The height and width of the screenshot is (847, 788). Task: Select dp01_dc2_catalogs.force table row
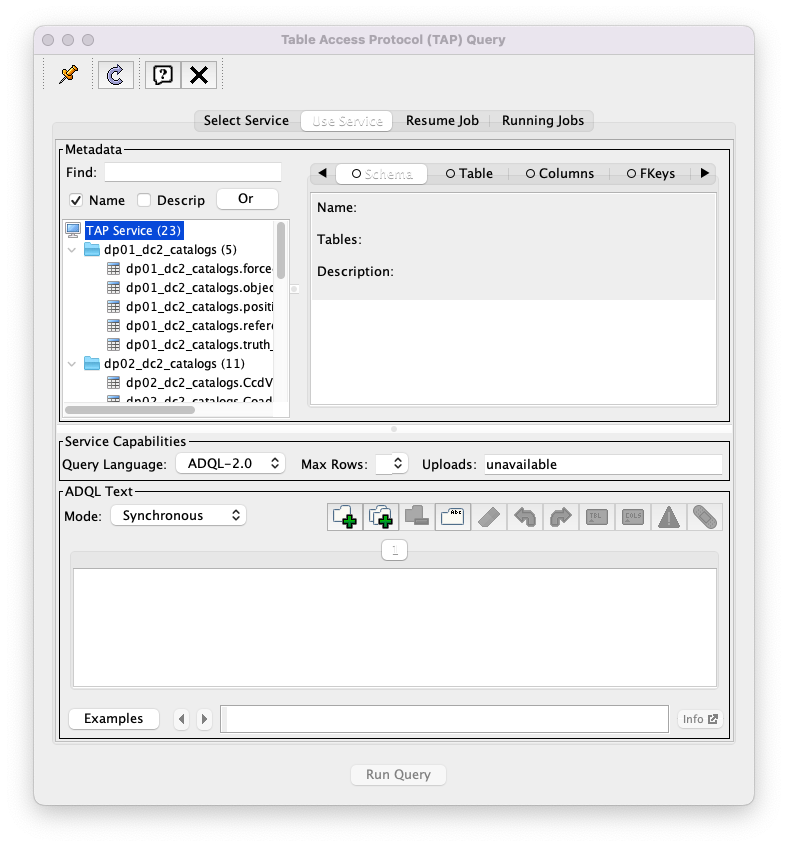coord(199,268)
